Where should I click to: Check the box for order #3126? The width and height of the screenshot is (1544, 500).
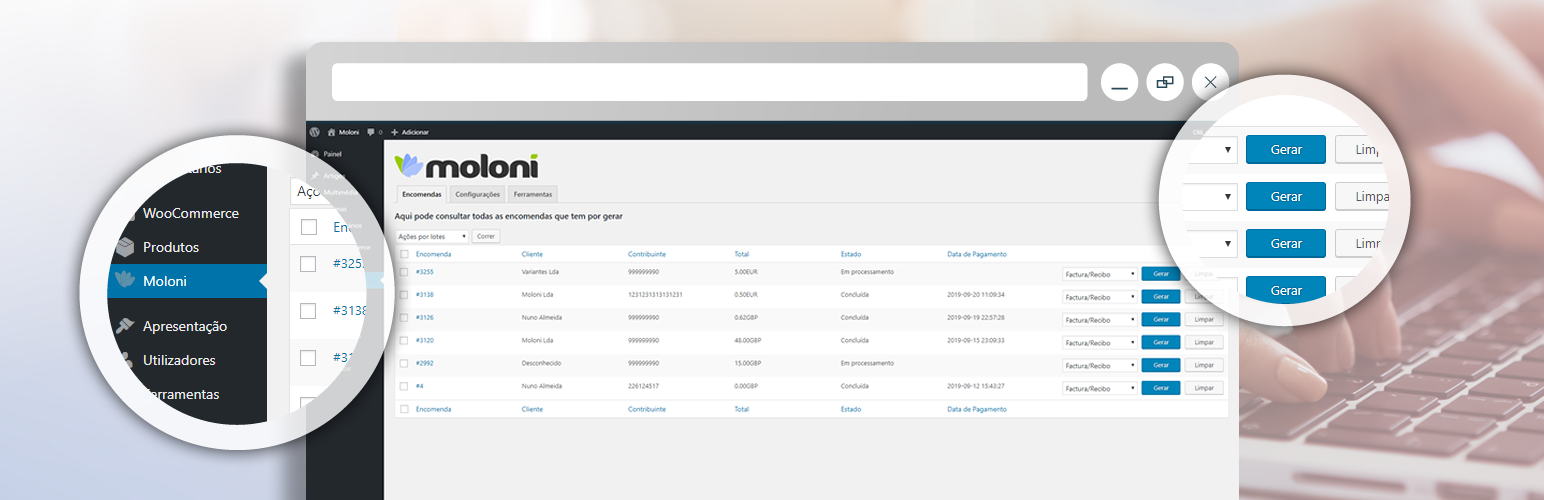tap(405, 318)
